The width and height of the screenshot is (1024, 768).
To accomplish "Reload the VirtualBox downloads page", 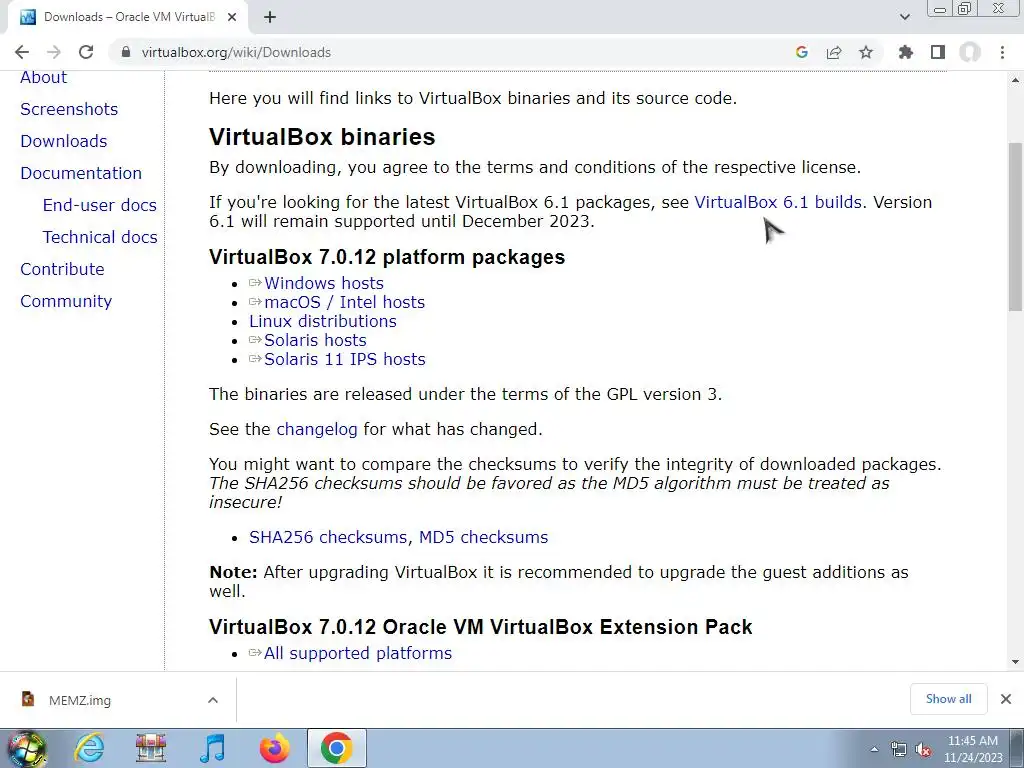I will point(86,52).
